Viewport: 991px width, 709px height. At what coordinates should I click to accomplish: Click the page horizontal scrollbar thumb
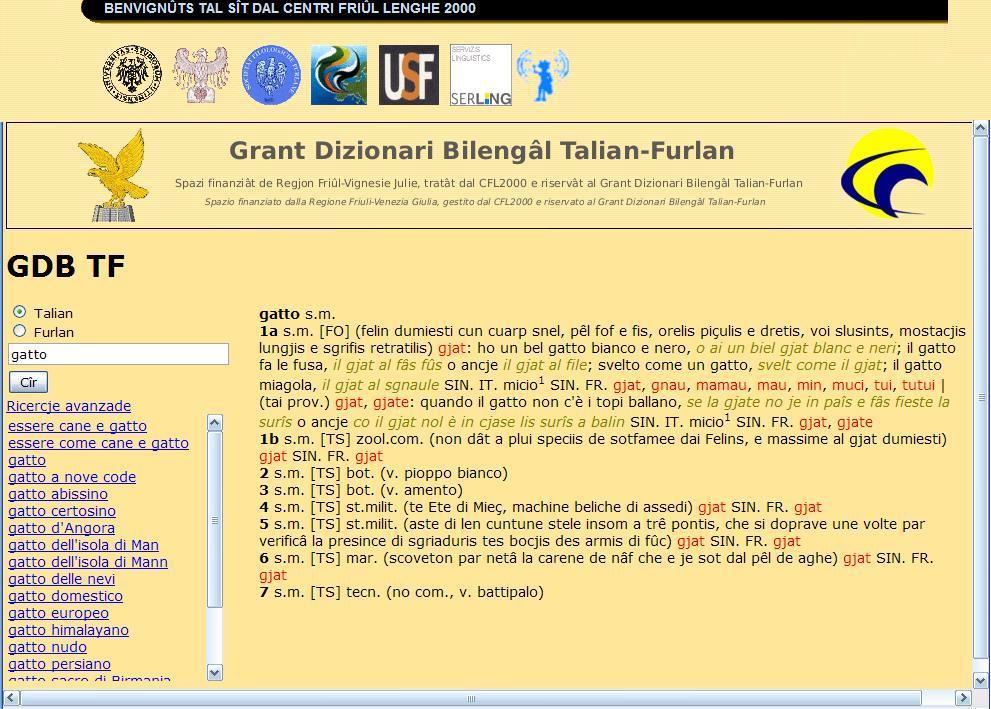471,698
